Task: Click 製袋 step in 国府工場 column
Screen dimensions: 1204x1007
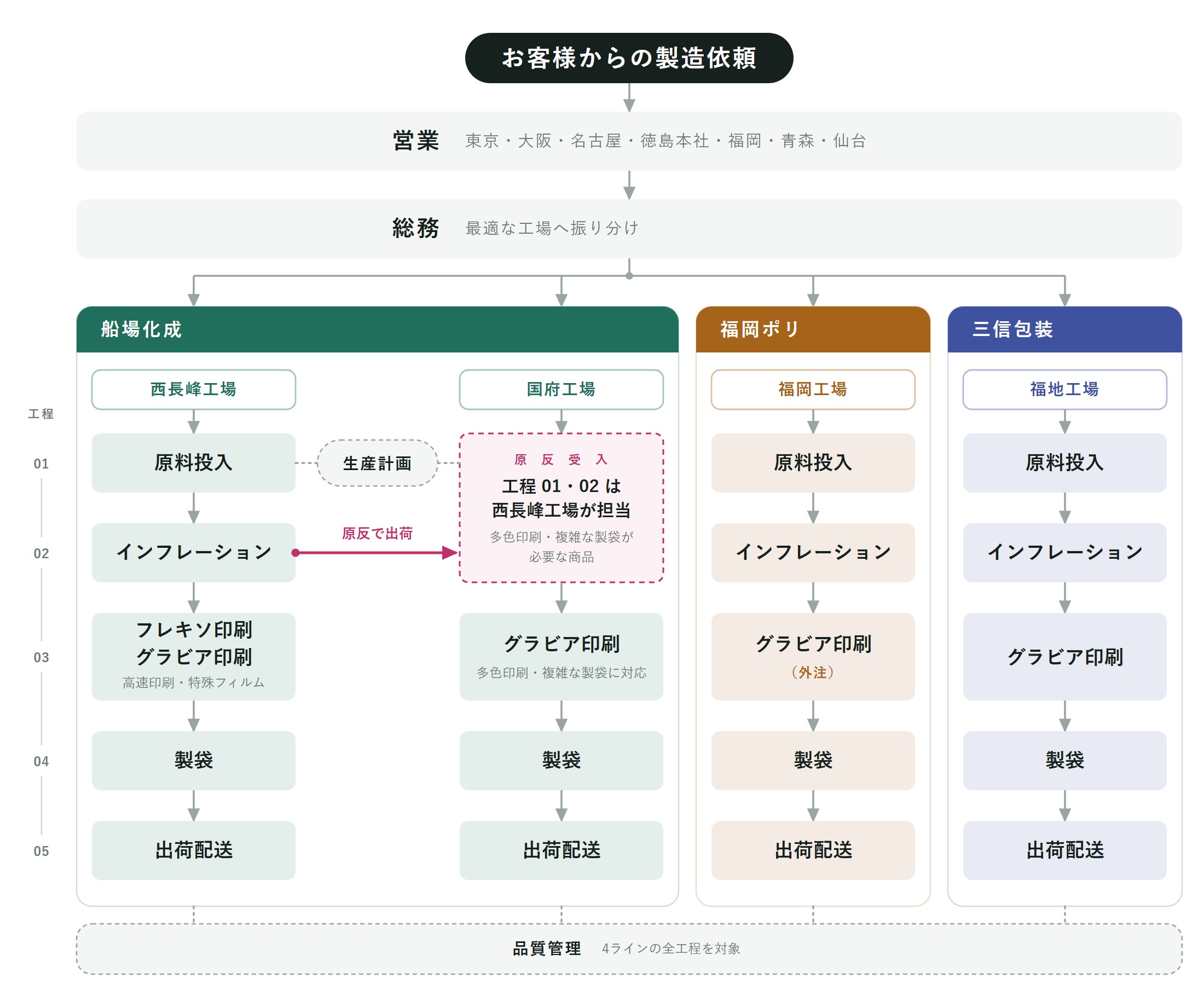Action: coord(562,760)
